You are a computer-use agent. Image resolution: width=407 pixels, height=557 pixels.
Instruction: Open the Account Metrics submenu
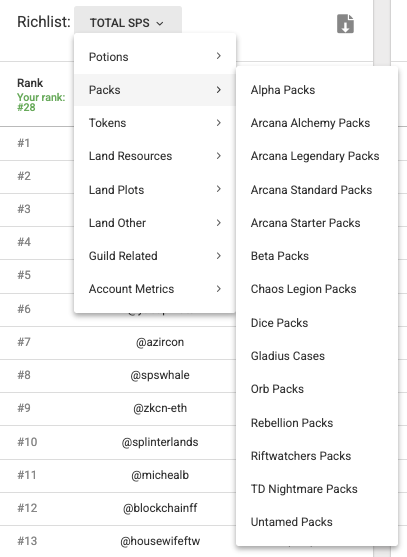155,289
